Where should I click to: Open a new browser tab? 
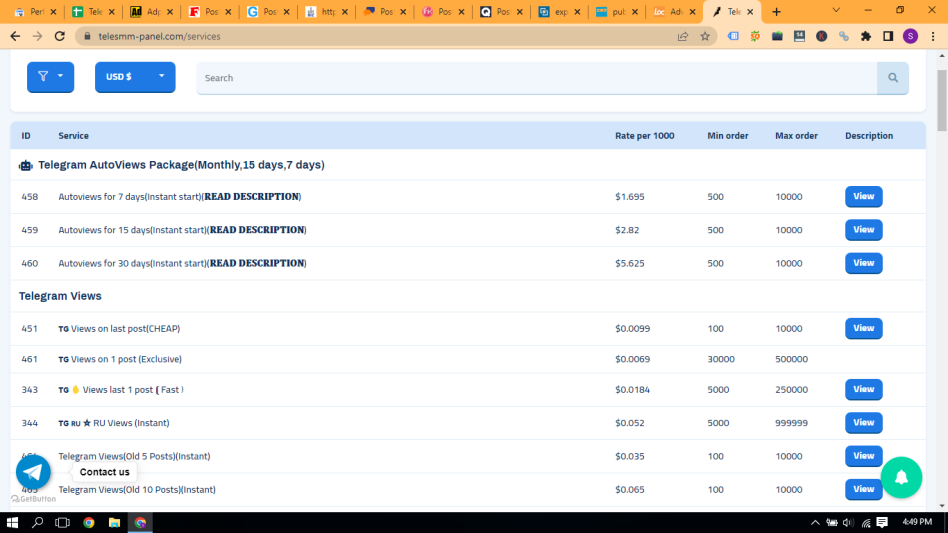point(776,11)
